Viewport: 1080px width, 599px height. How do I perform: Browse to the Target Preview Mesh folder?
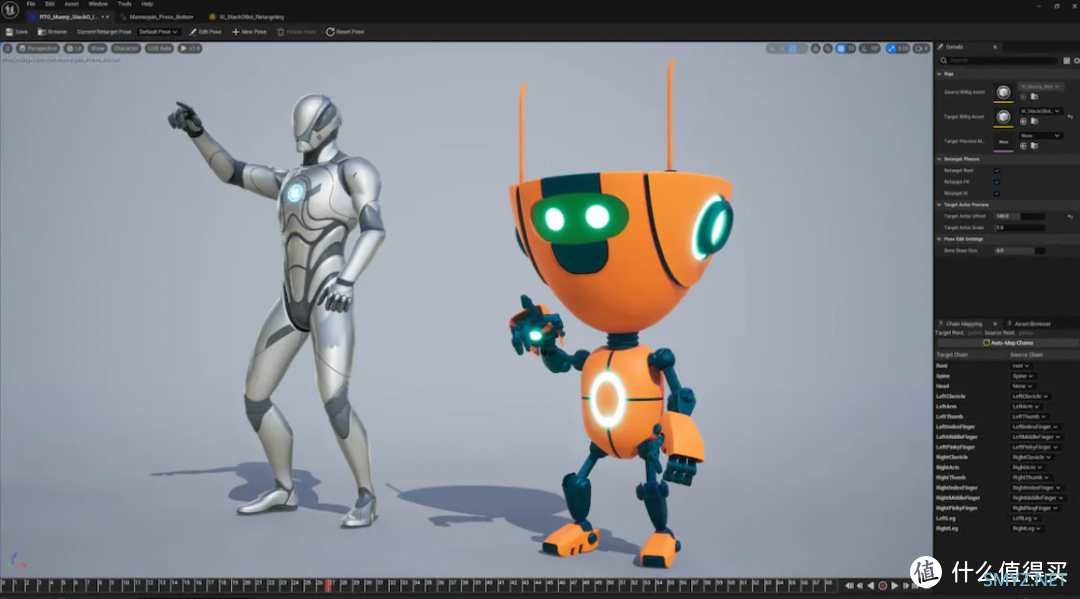[x=1034, y=146]
